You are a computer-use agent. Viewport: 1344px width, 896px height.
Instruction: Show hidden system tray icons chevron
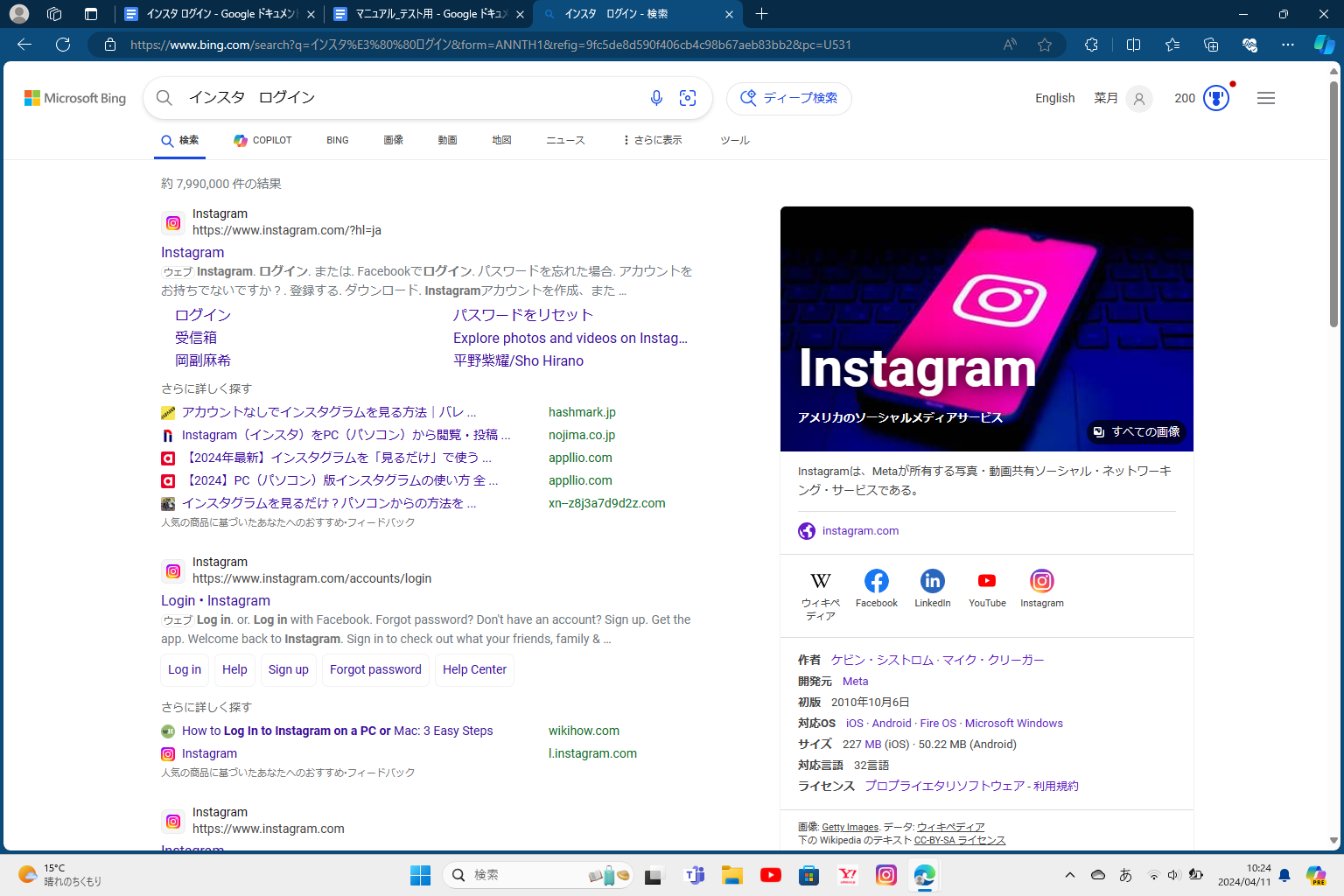1069,875
